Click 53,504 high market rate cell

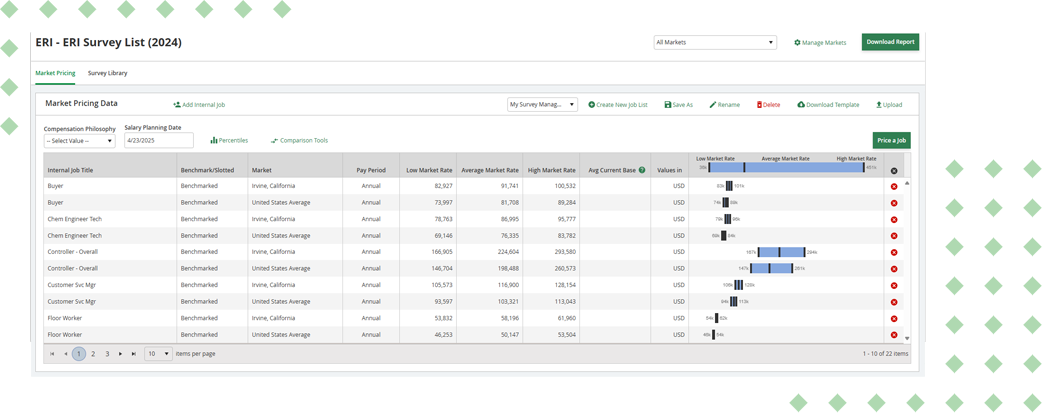click(x=551, y=334)
